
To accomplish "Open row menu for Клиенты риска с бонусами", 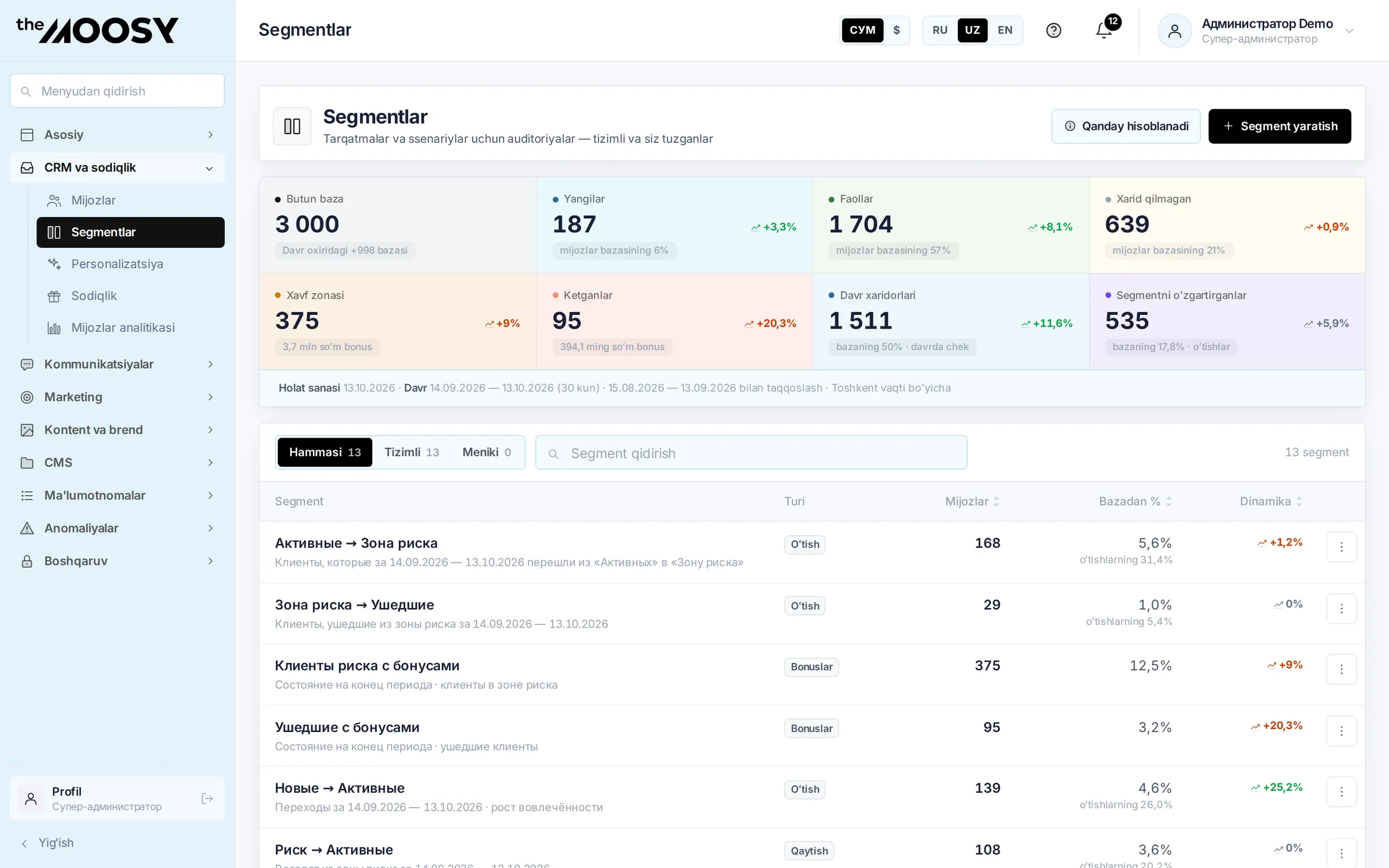I will (1341, 670).
